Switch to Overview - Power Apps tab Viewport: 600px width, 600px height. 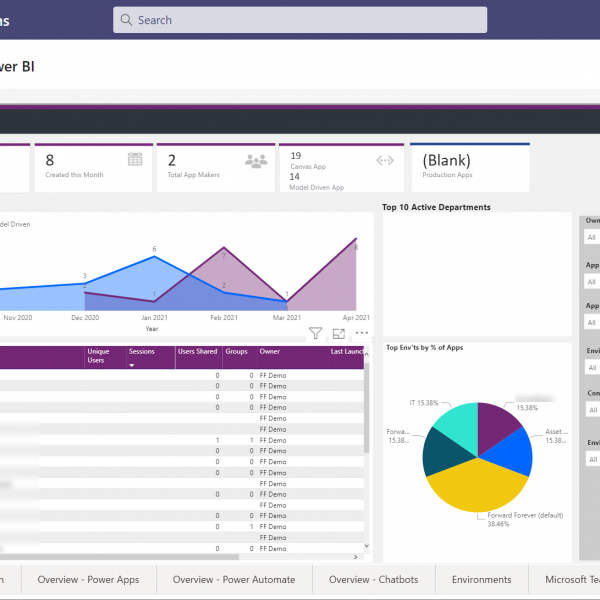[x=88, y=580]
